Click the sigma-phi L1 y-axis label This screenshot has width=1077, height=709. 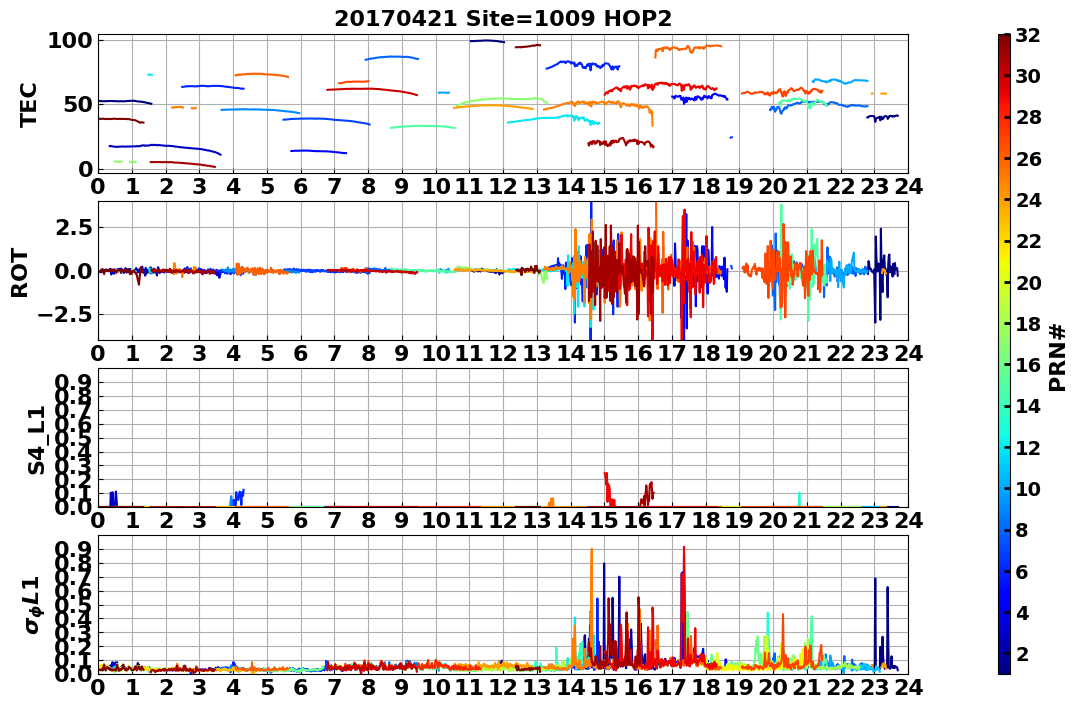click(x=33, y=605)
